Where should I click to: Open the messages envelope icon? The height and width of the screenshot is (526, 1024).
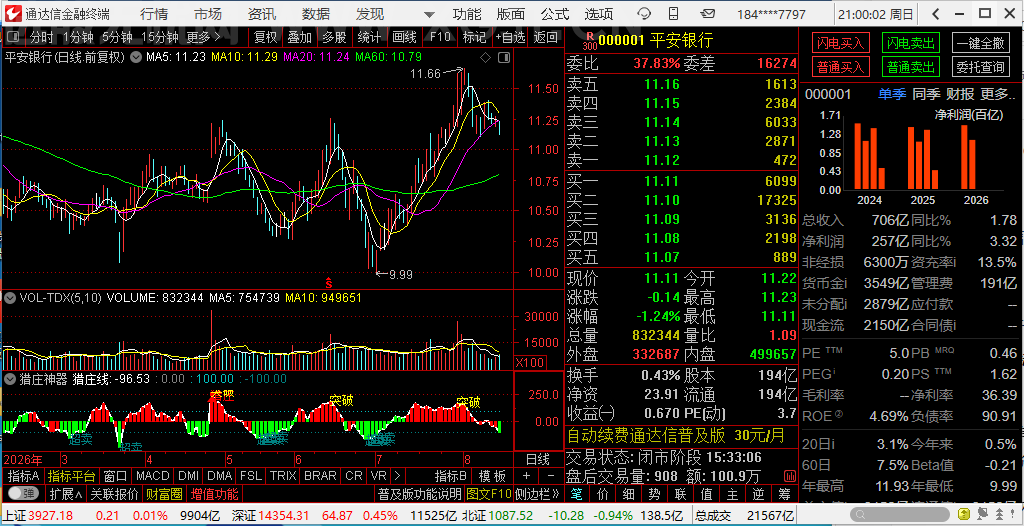pyautogui.click(x=707, y=14)
